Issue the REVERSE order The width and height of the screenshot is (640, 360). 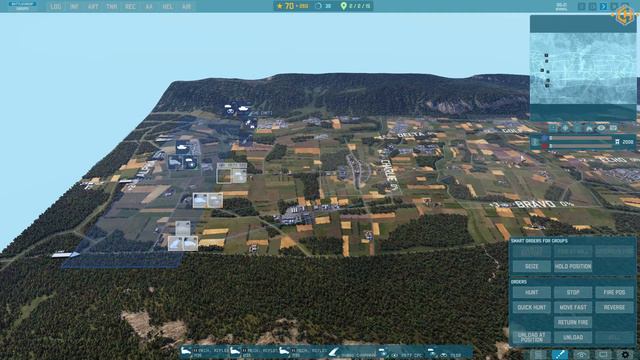click(x=614, y=307)
